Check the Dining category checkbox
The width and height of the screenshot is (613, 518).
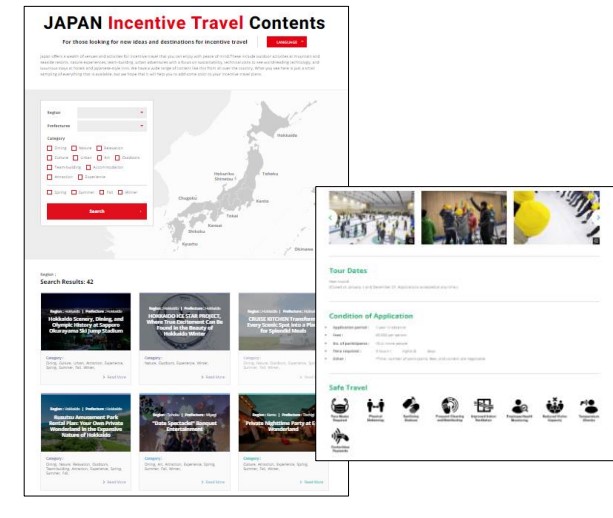[x=49, y=148]
